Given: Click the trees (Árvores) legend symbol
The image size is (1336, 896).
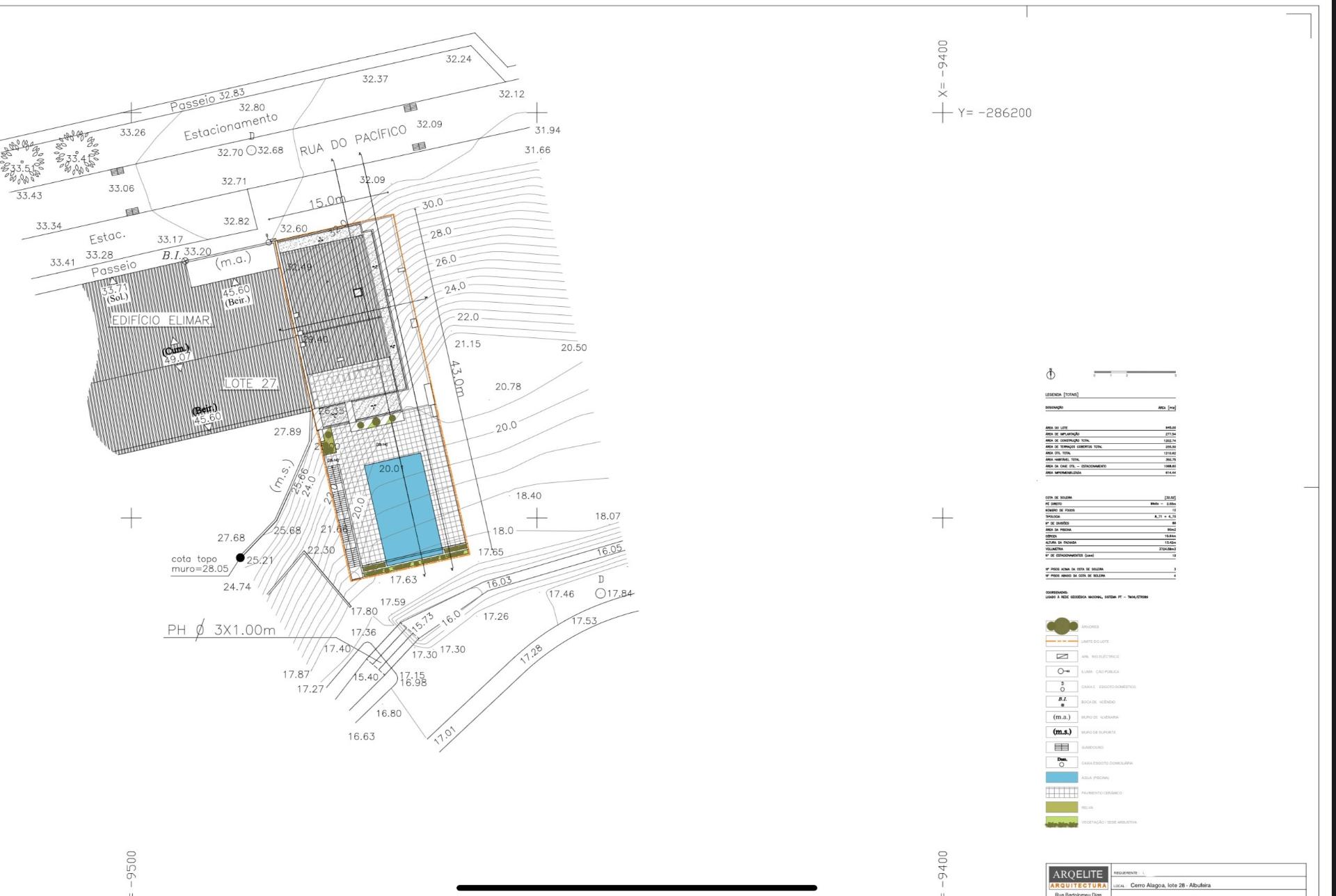Looking at the screenshot, I should coord(1061,626).
